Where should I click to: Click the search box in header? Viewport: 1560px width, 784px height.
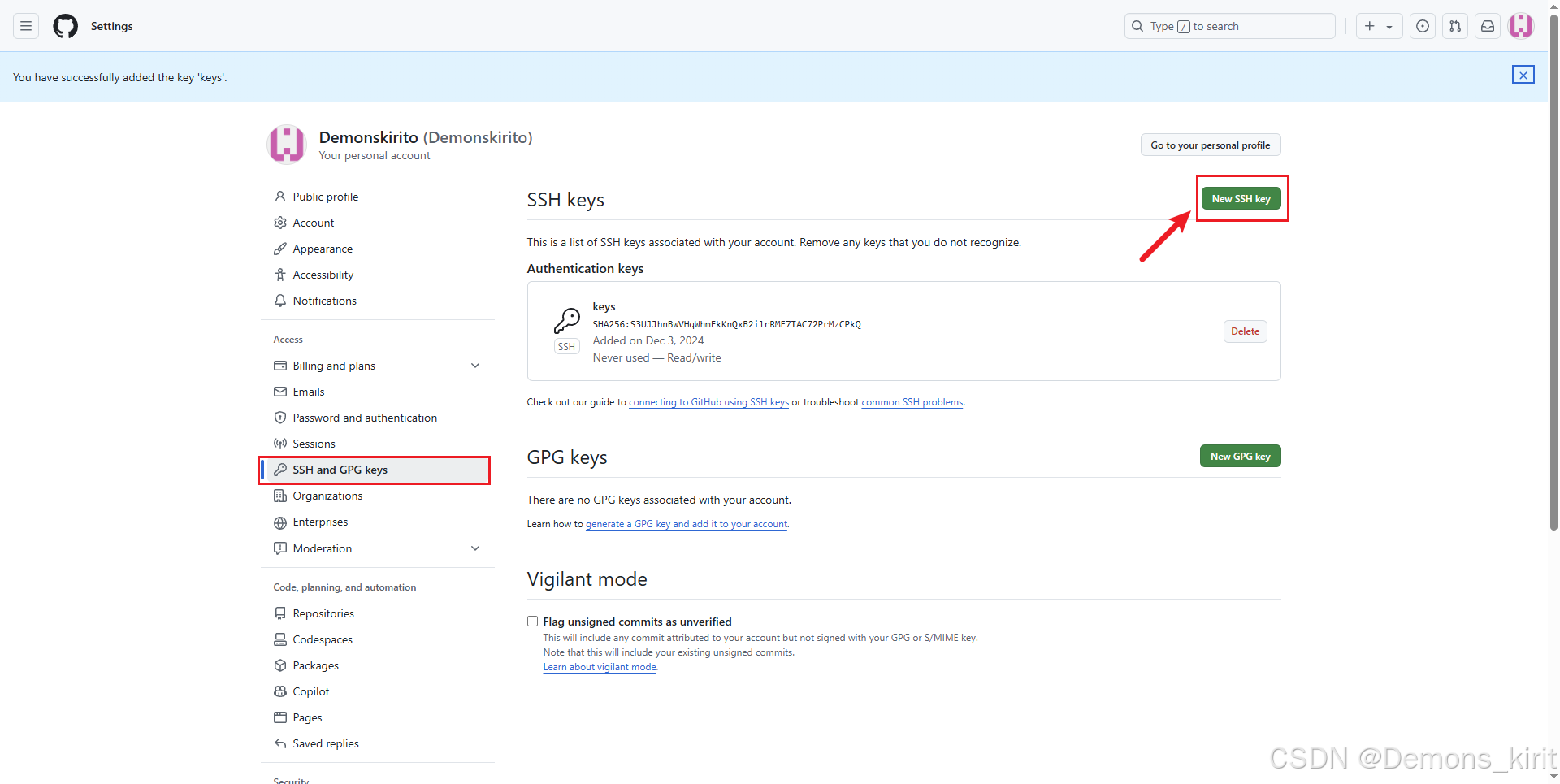(x=1230, y=26)
